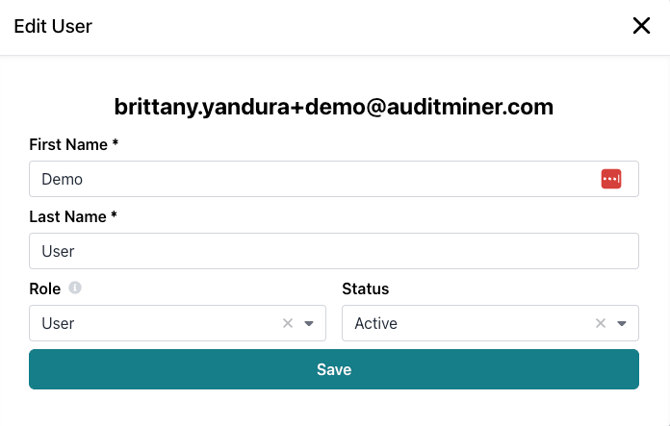This screenshot has height=426, width=670.
Task: Click the Last Name field label
Action: click(x=68, y=217)
